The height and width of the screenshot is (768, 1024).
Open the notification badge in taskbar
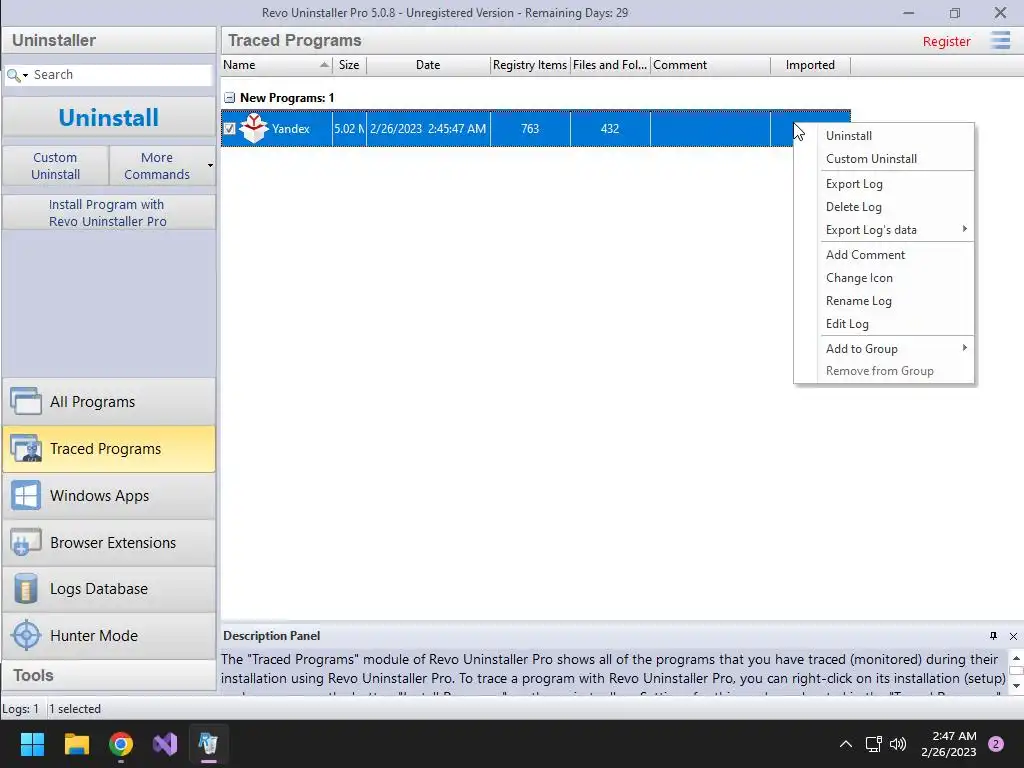[x=996, y=744]
